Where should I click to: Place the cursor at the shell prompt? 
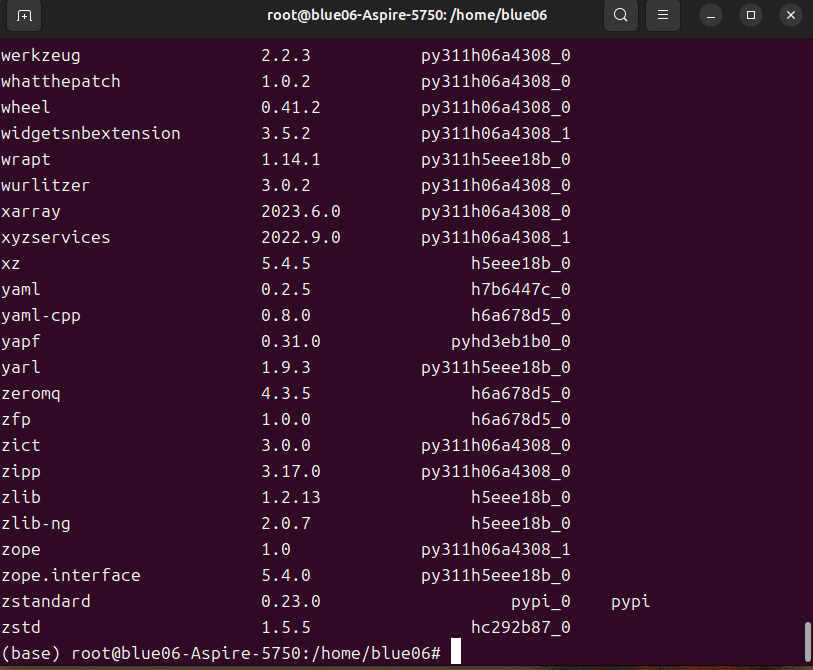[x=456, y=652]
